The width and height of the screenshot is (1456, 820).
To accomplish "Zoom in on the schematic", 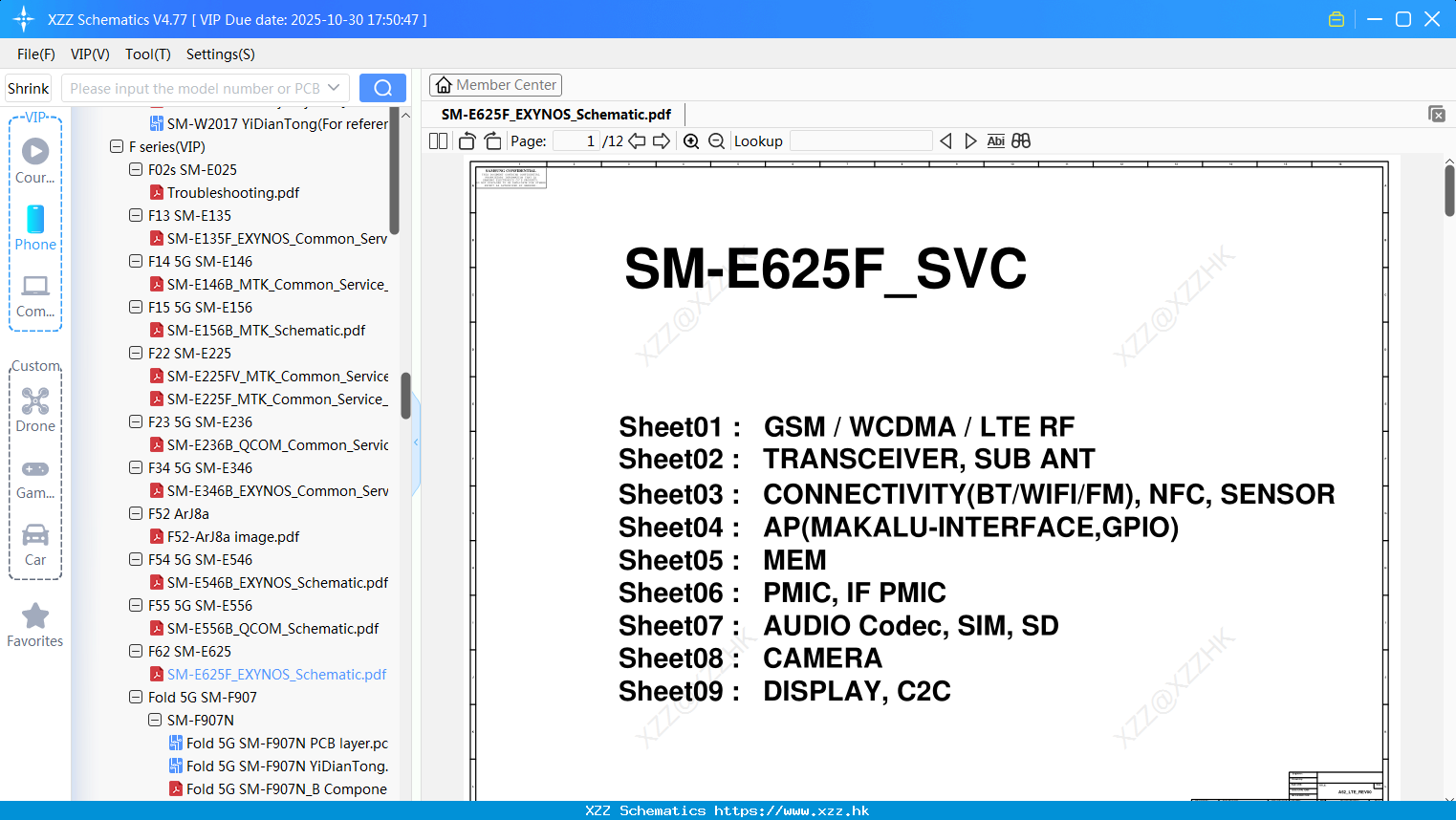I will pyautogui.click(x=691, y=141).
